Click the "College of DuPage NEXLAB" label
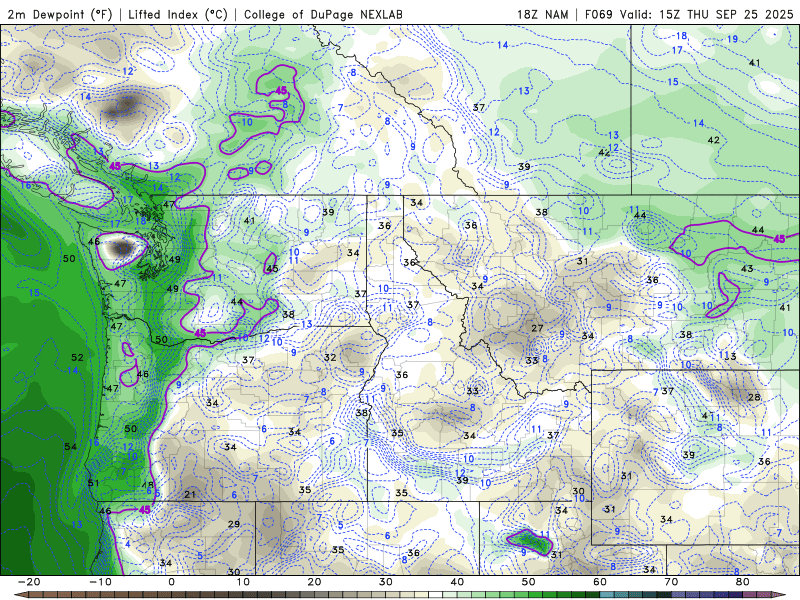 click(x=323, y=14)
